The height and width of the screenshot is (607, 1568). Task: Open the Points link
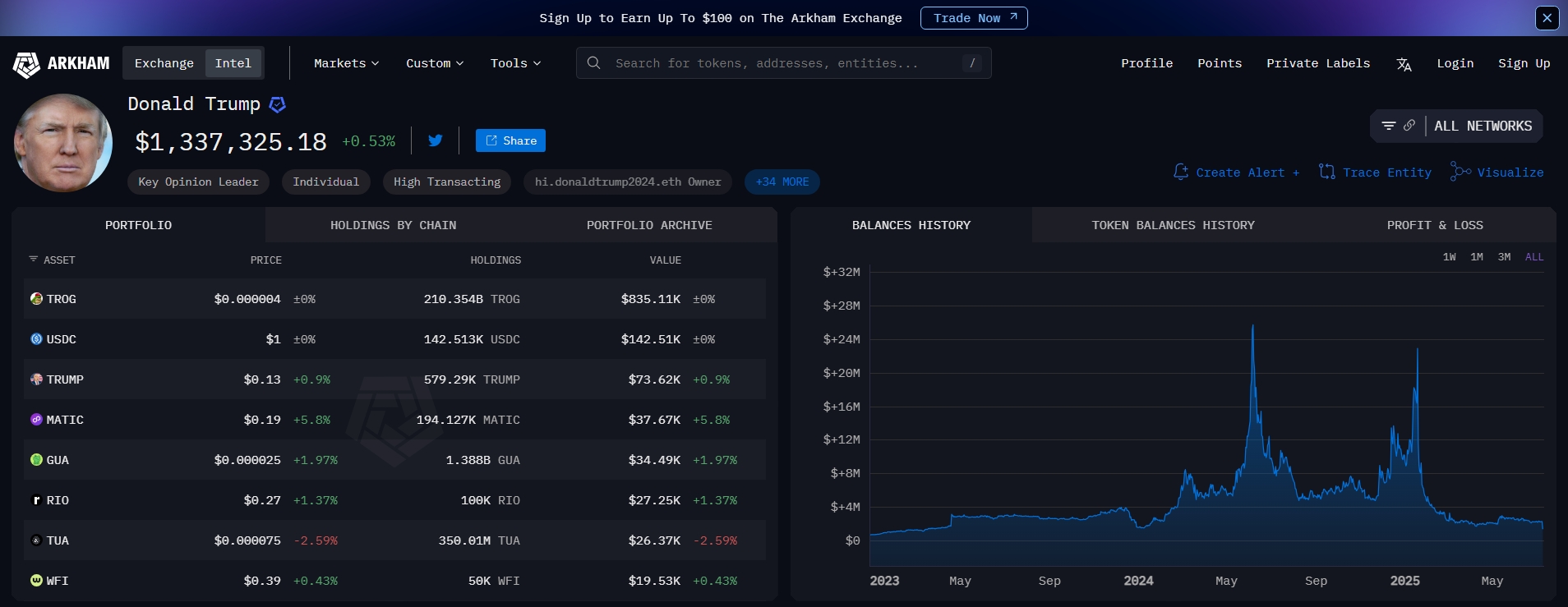[1220, 63]
